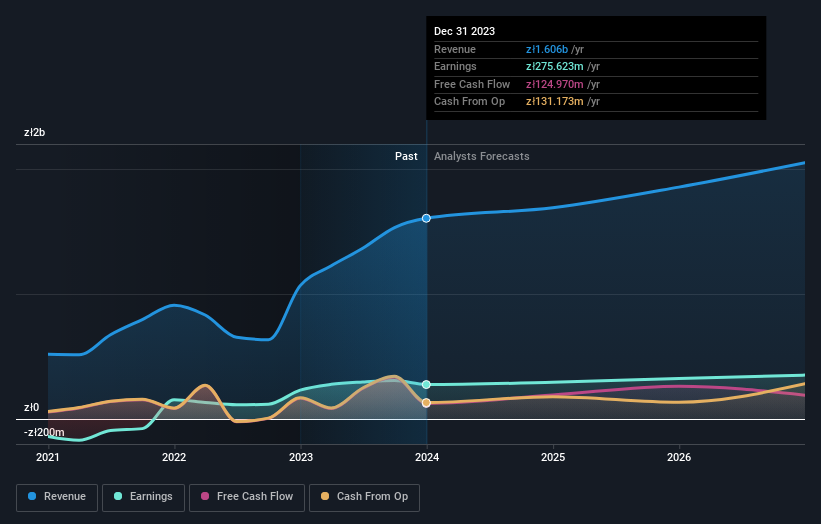Click the Earnings data point at 2024
Image resolution: width=821 pixels, height=524 pixels.
coord(426,384)
